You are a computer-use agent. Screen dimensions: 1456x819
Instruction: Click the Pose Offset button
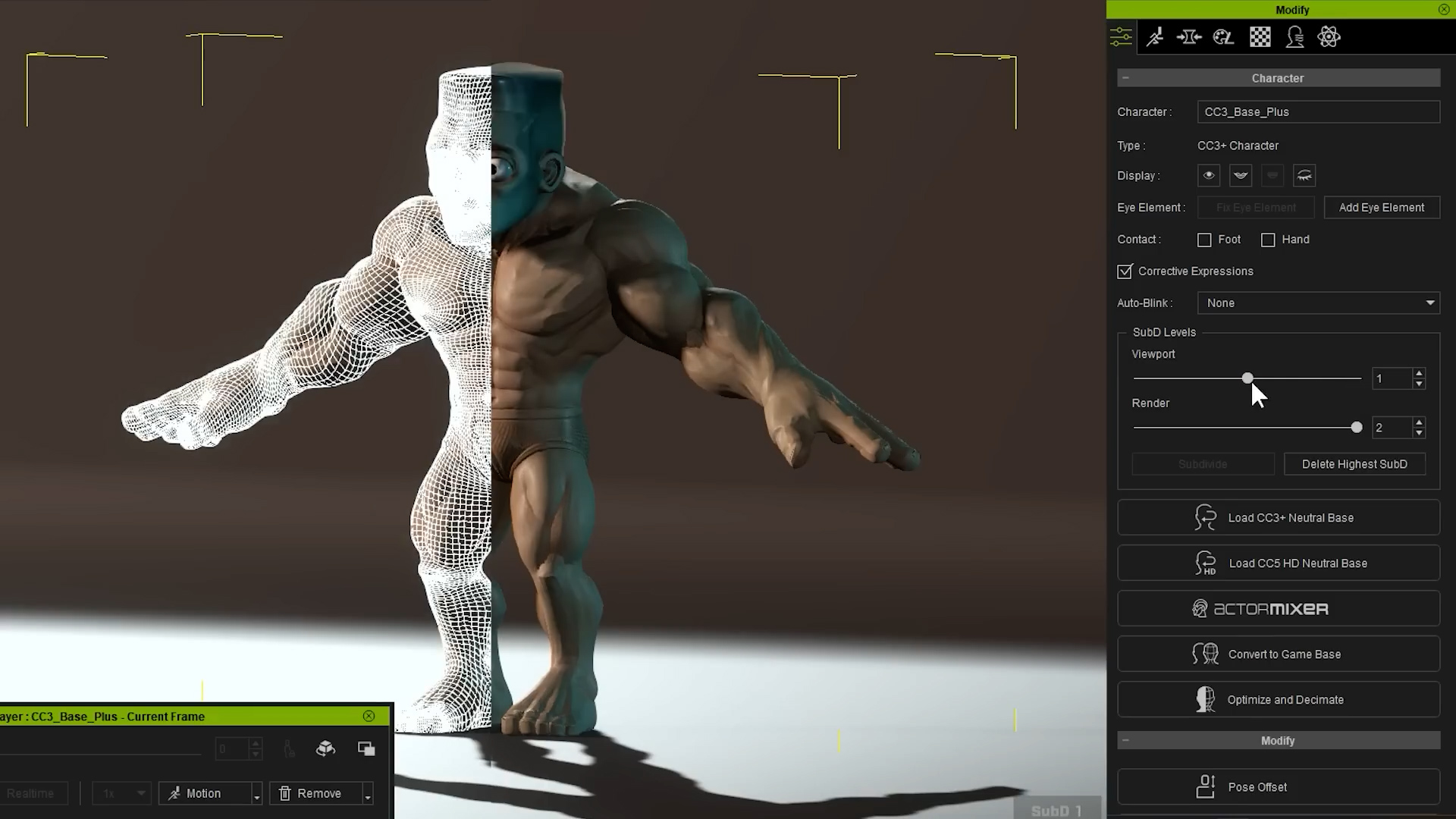[x=1279, y=787]
